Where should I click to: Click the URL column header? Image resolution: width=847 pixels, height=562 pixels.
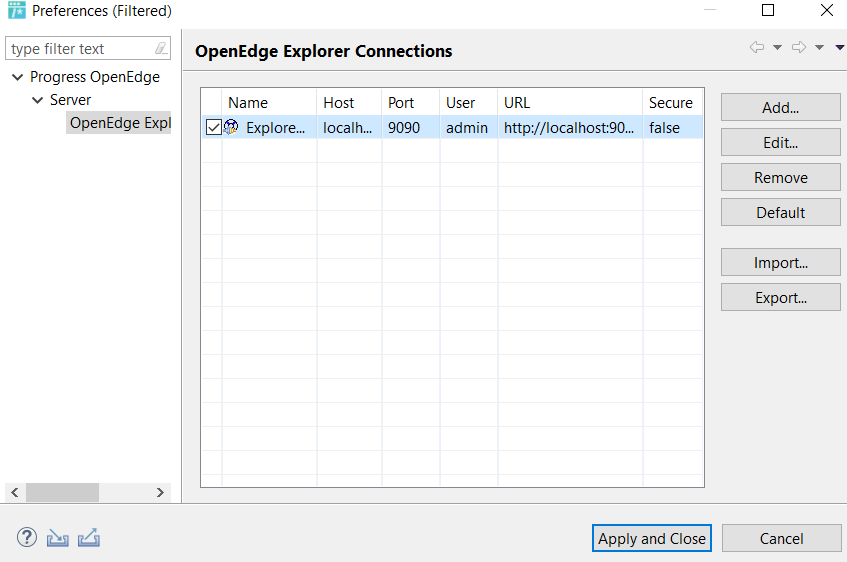570,102
